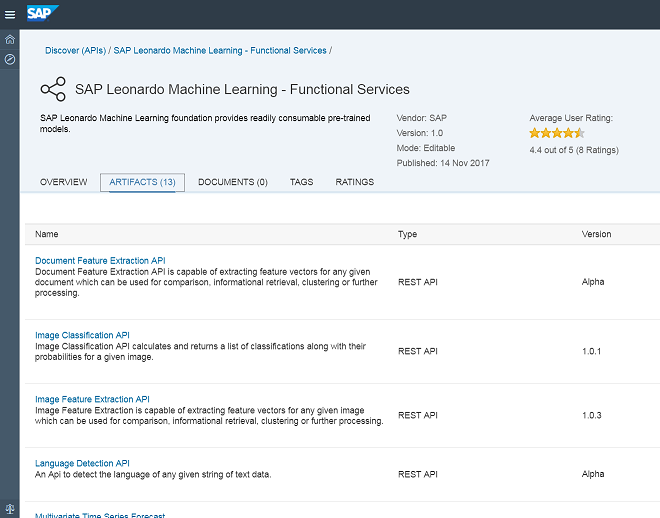Screen dimensions: 660x518
Task: Open the Discover (APIs) breadcrumb link
Action: point(75,50)
